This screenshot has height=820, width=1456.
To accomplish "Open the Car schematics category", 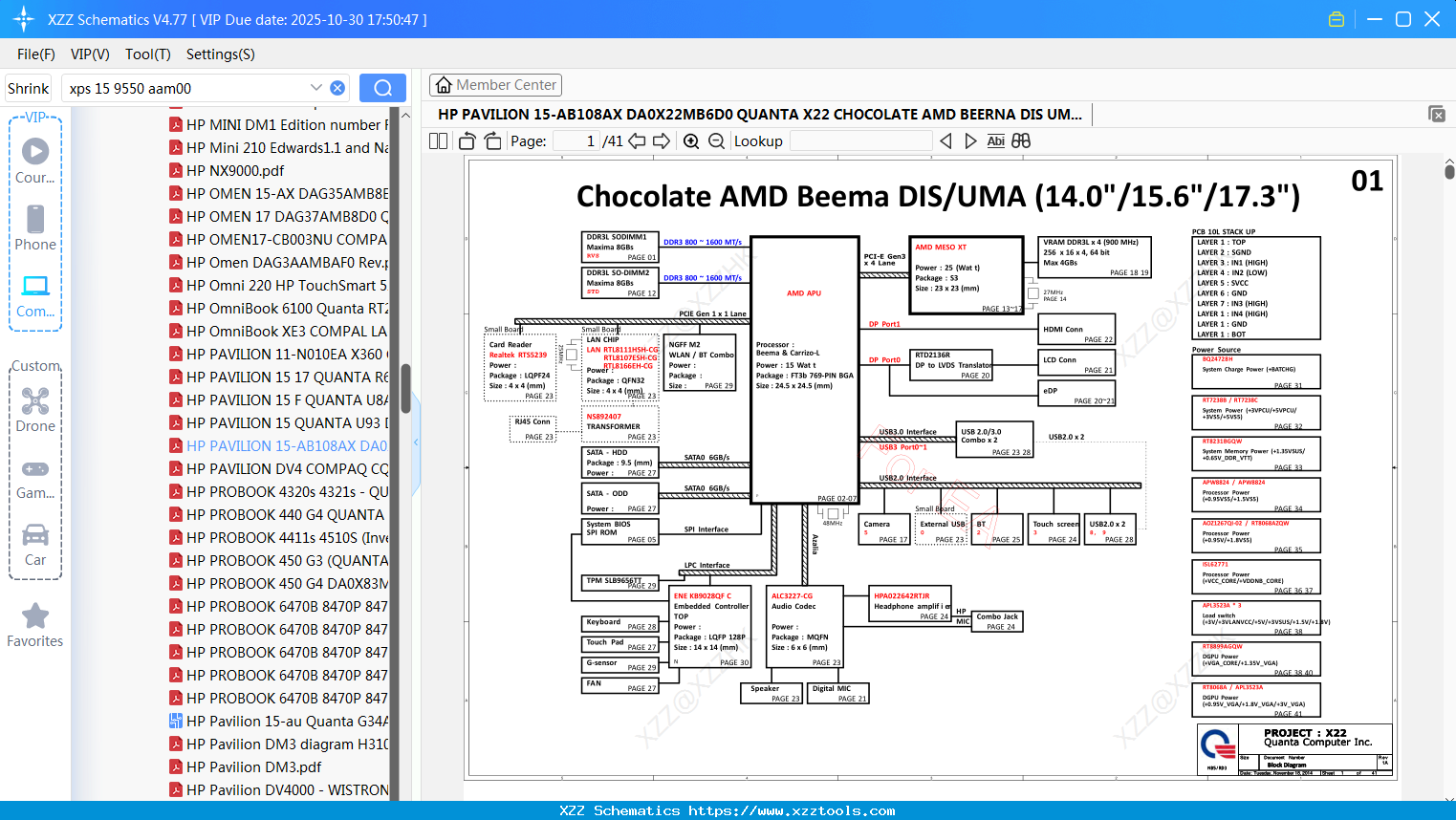I will (x=35, y=545).
